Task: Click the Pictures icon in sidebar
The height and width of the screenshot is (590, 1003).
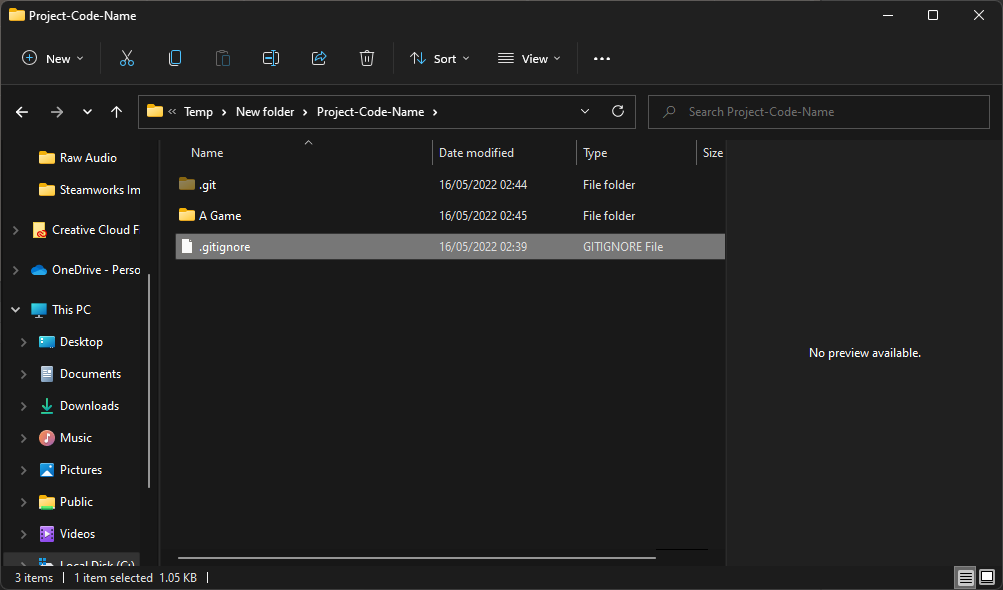Action: (x=47, y=470)
